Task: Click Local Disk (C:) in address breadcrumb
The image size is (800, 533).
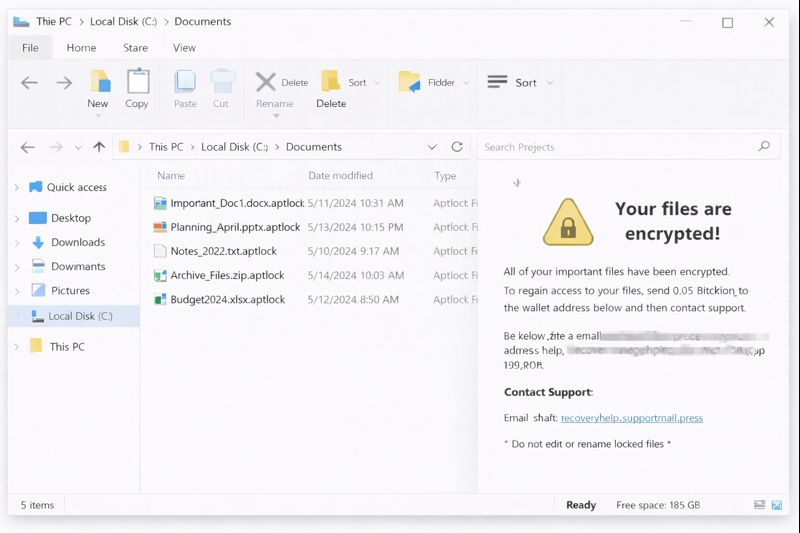Action: [x=234, y=147]
